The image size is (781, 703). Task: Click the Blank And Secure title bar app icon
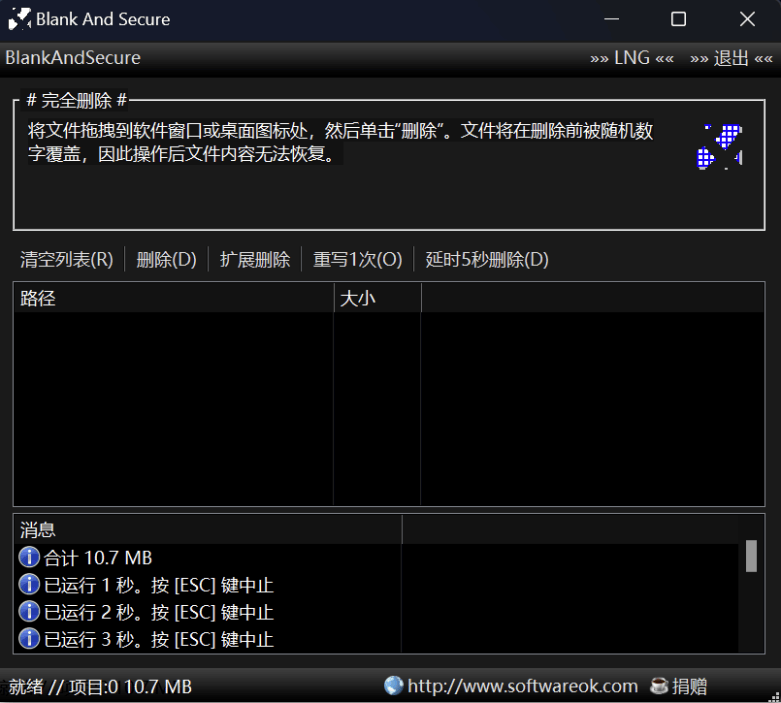[19, 19]
